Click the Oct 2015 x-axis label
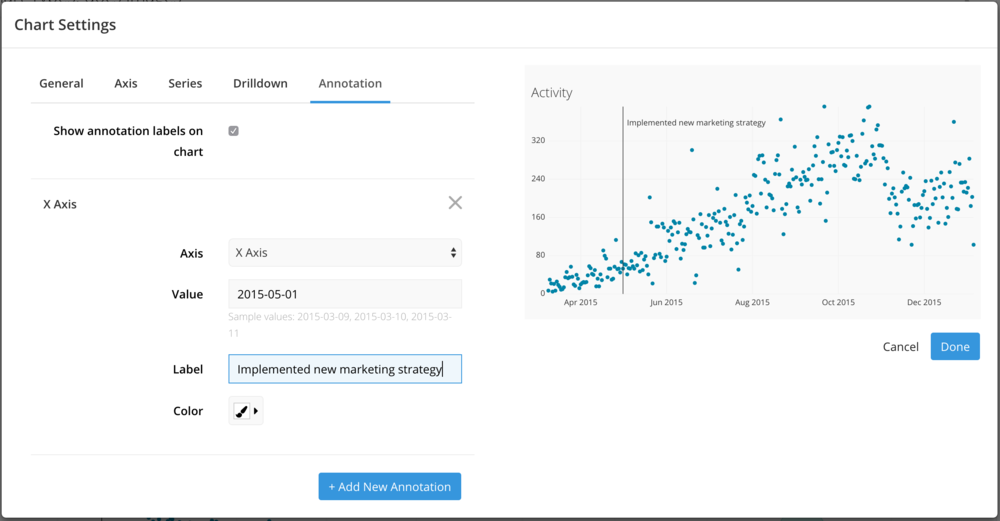The width and height of the screenshot is (1000, 521). tap(838, 302)
